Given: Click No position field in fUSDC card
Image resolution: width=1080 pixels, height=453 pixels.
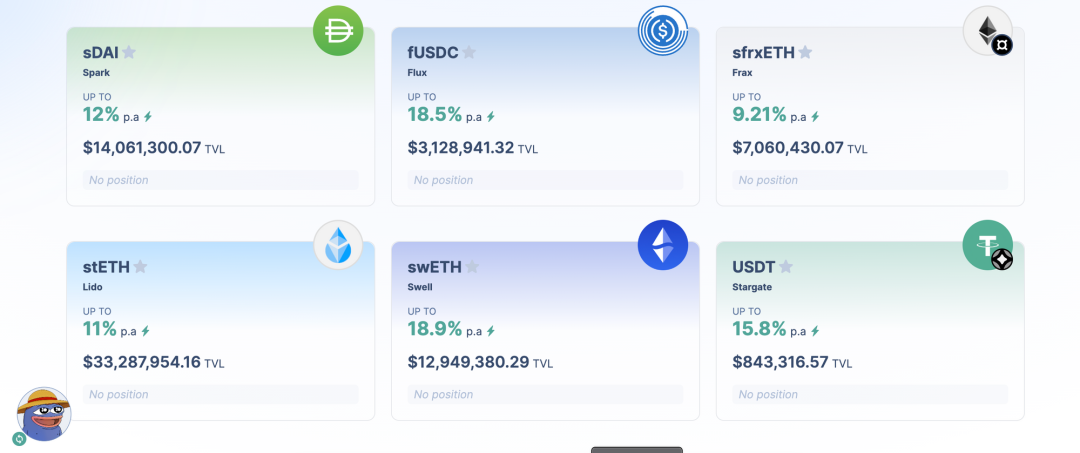Looking at the screenshot, I should [545, 180].
